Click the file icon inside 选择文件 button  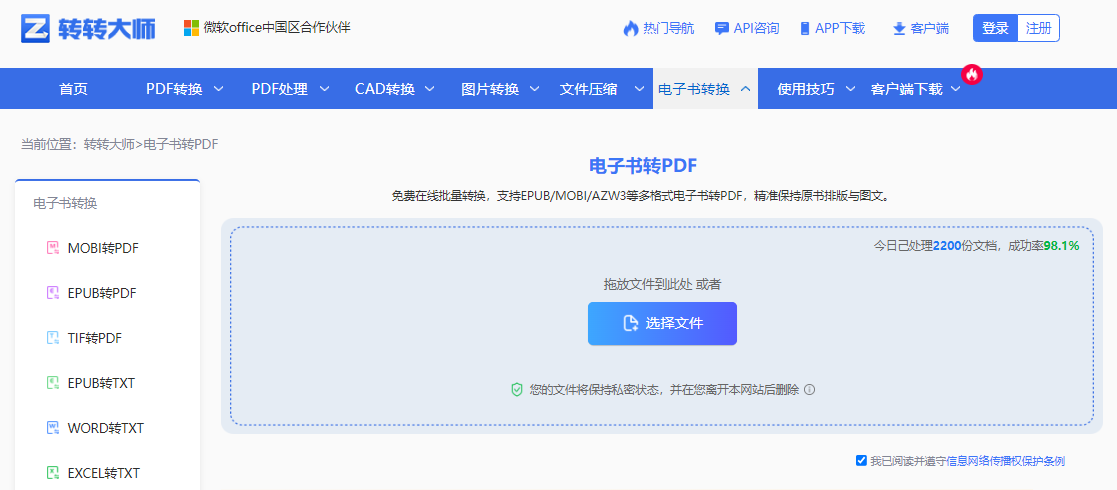630,323
